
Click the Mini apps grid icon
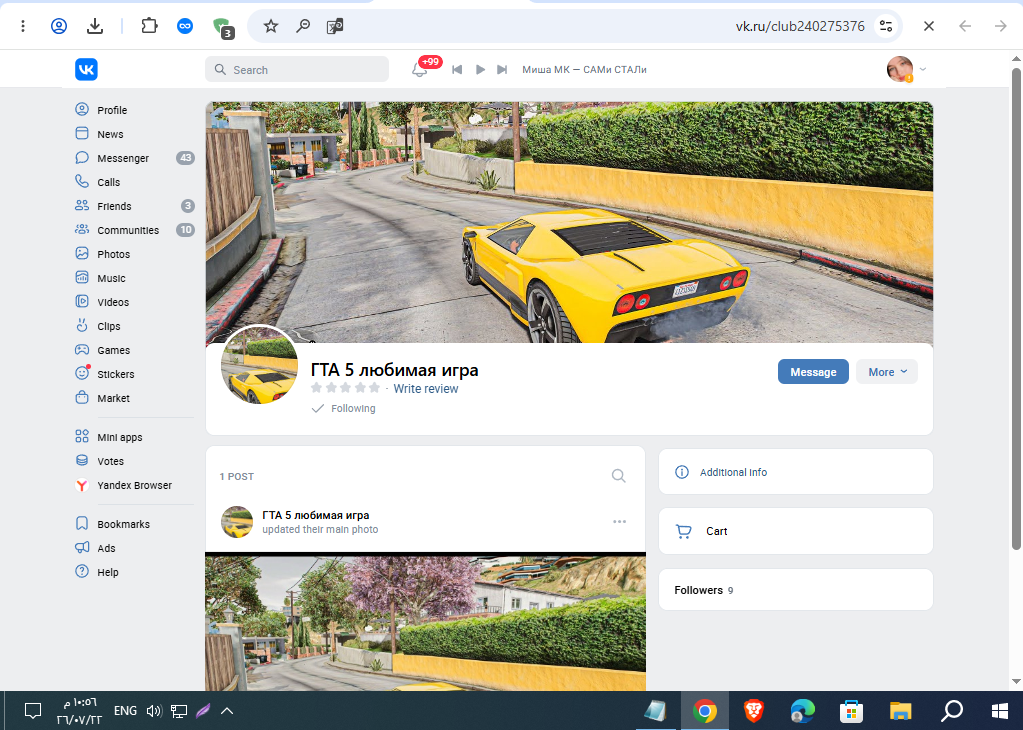coord(82,436)
